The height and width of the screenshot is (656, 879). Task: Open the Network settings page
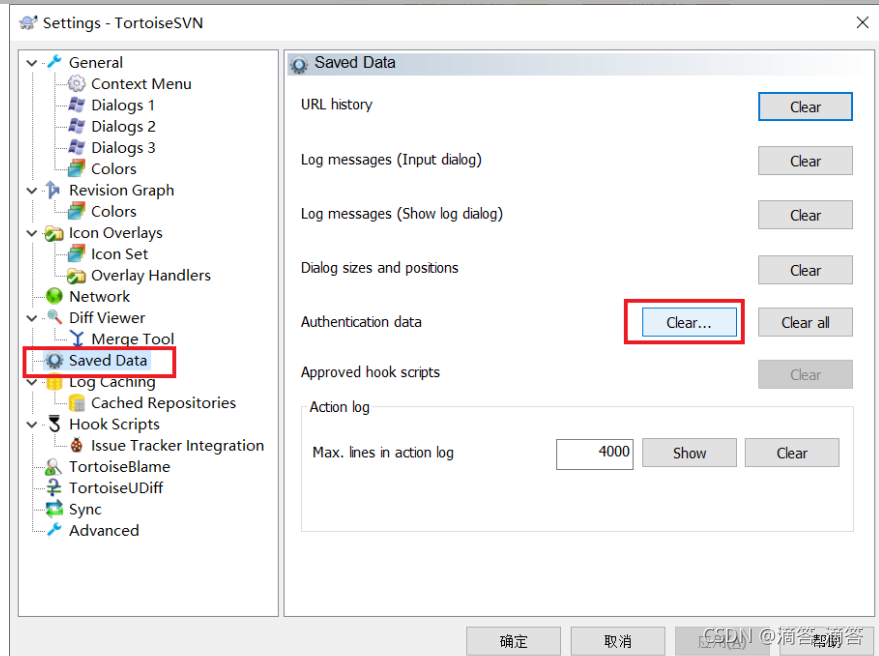99,296
